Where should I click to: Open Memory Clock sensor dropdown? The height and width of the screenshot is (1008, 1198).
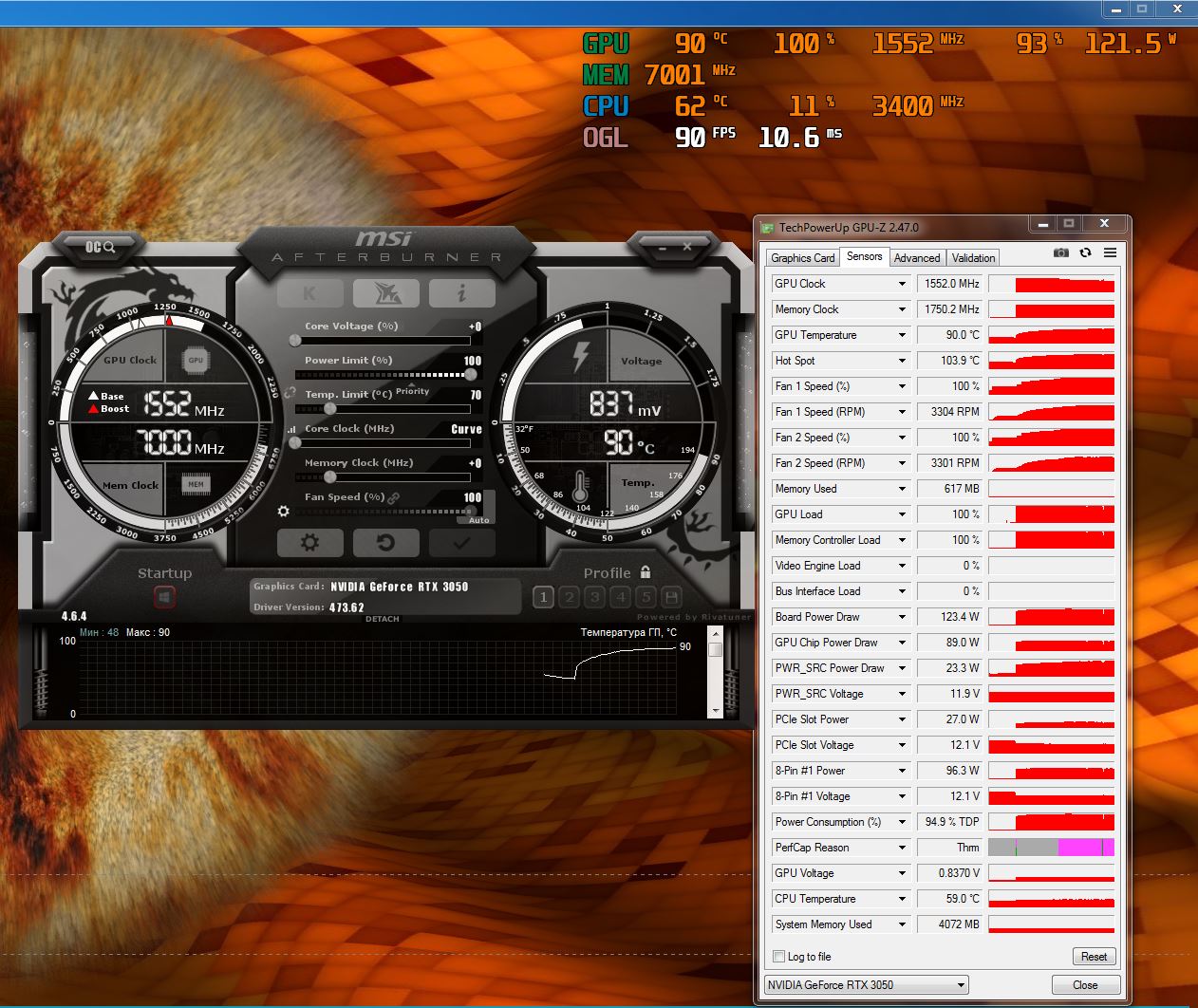pos(902,309)
